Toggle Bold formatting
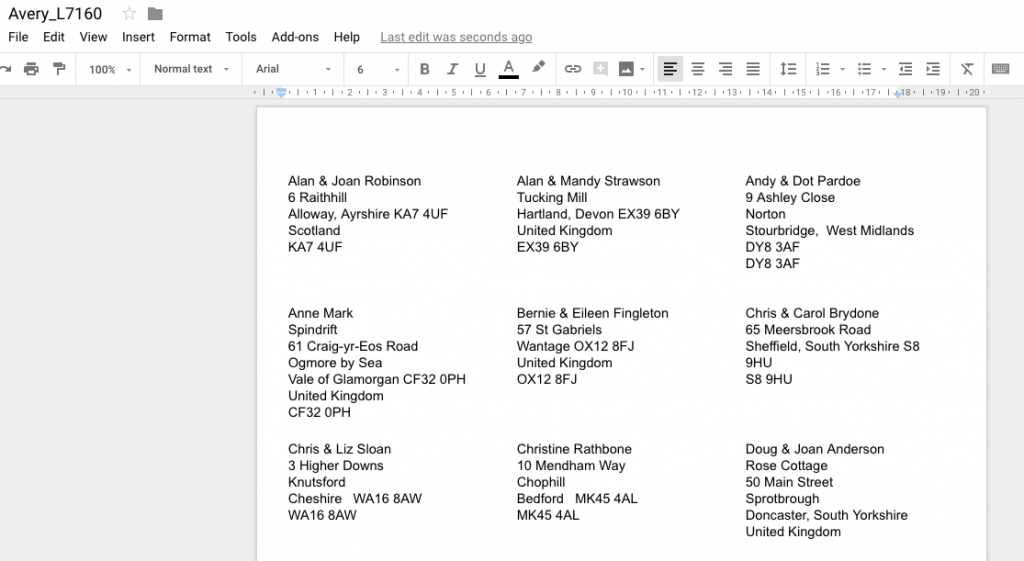The height and width of the screenshot is (561, 1024). pos(424,69)
